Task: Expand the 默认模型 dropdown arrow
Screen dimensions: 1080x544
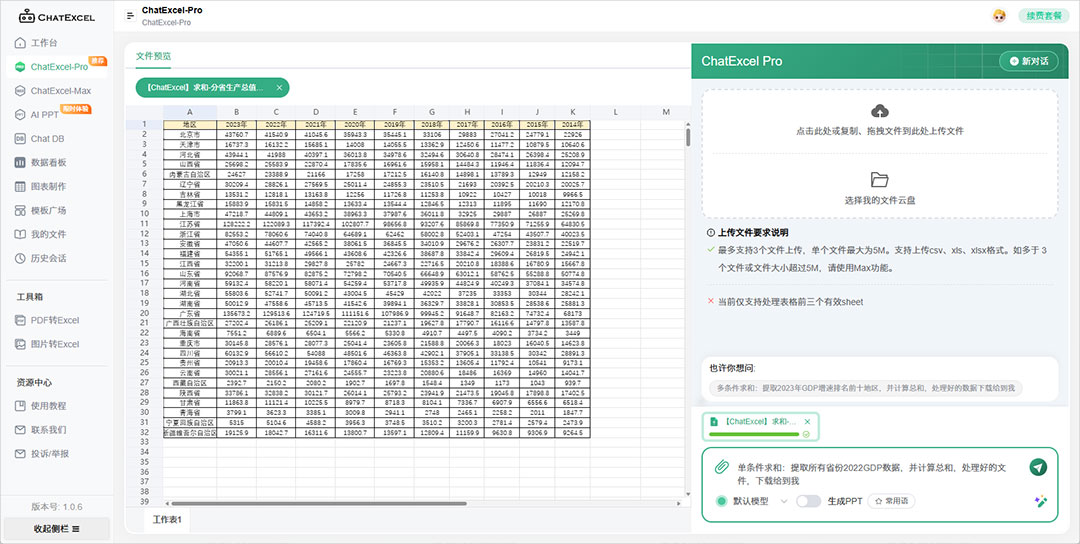Action: click(782, 501)
